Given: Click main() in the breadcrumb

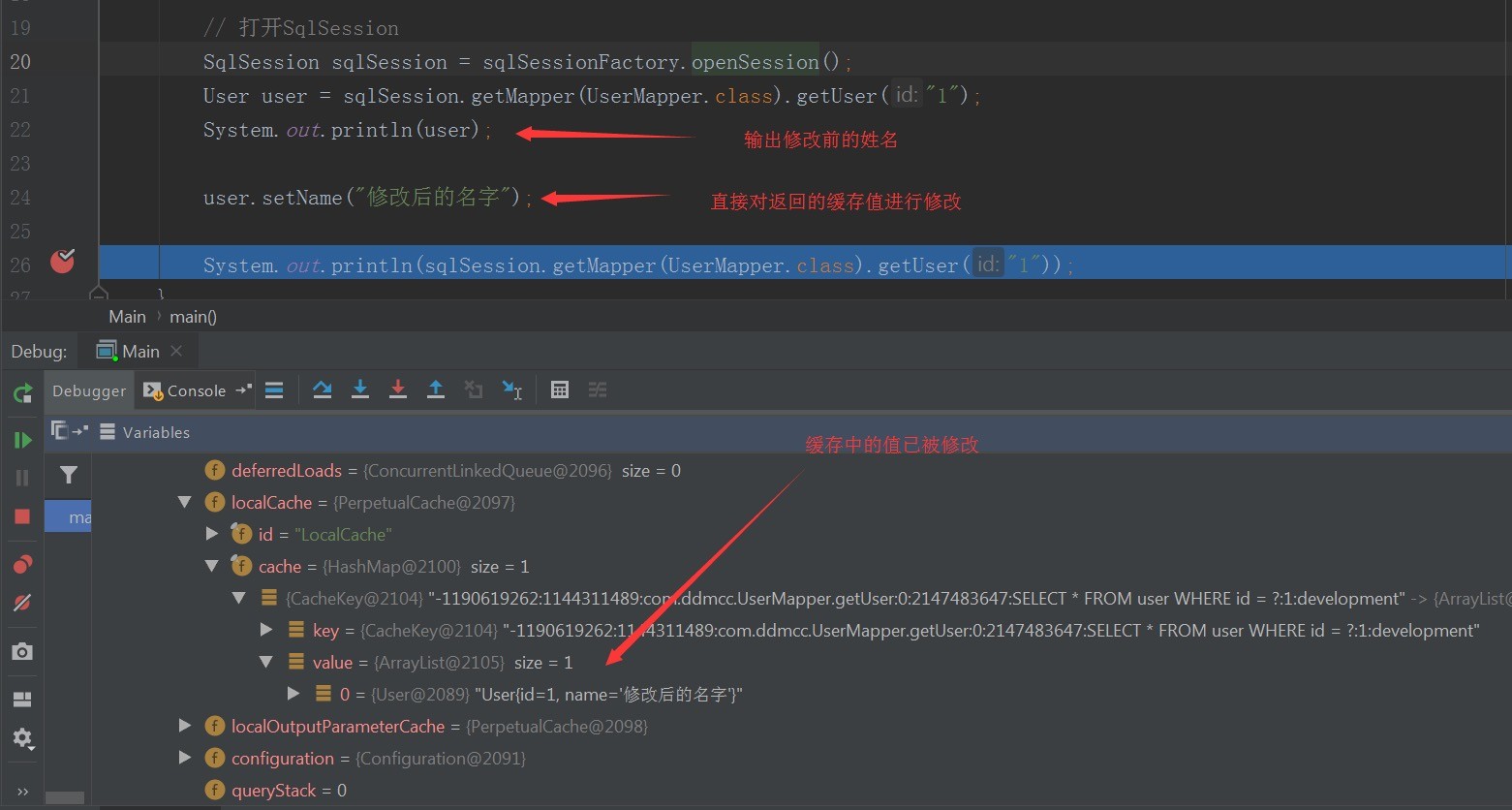Looking at the screenshot, I should [193, 317].
